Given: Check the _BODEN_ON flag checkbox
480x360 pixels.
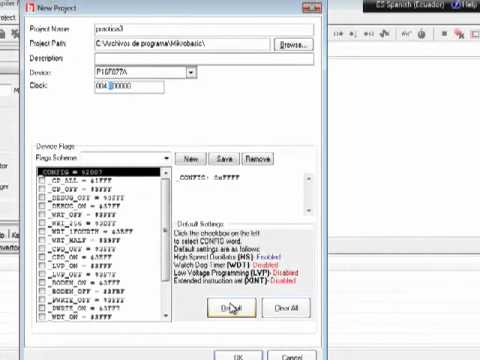Looking at the screenshot, I should click(42, 283).
